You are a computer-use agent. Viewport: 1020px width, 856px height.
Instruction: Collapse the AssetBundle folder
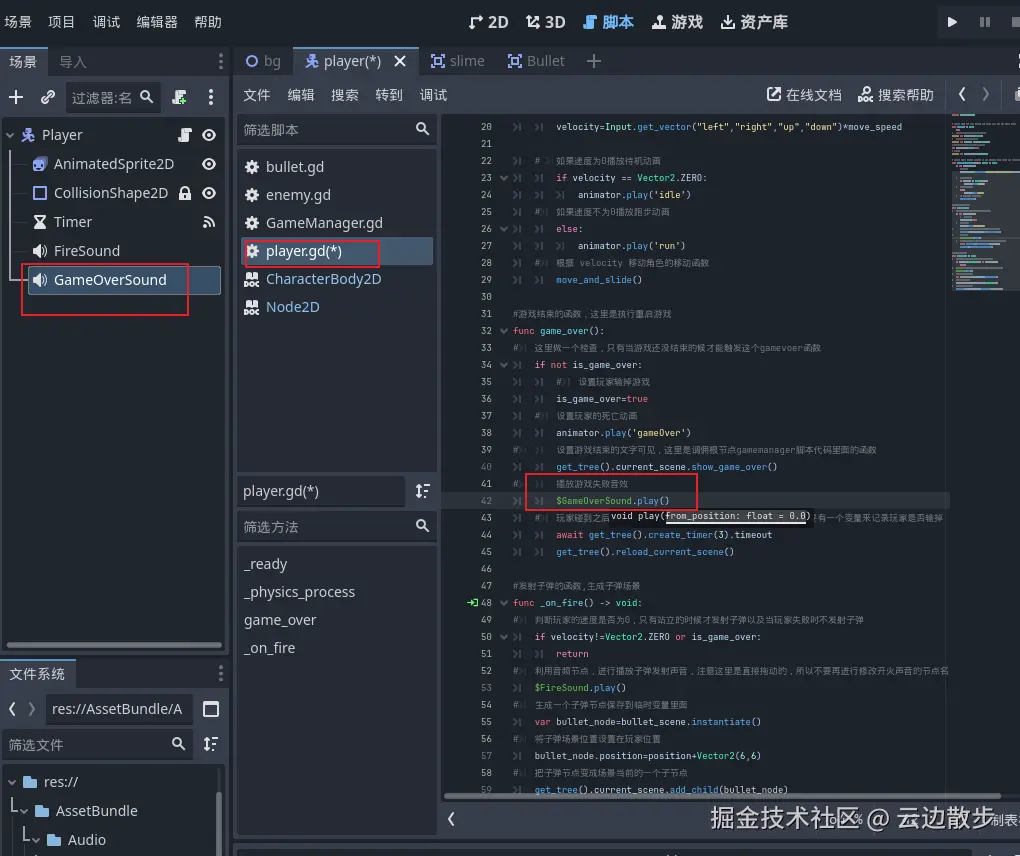click(x=24, y=811)
